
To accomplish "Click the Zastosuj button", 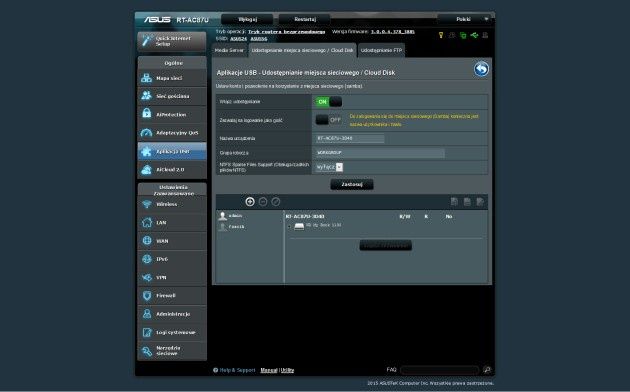I will pos(352,184).
